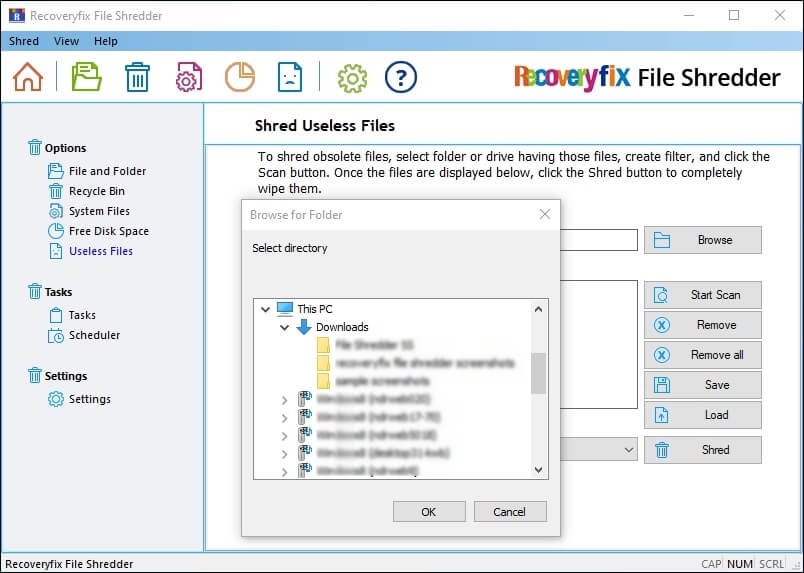
Task: Open Settings via green gear toolbar icon
Action: 352,78
